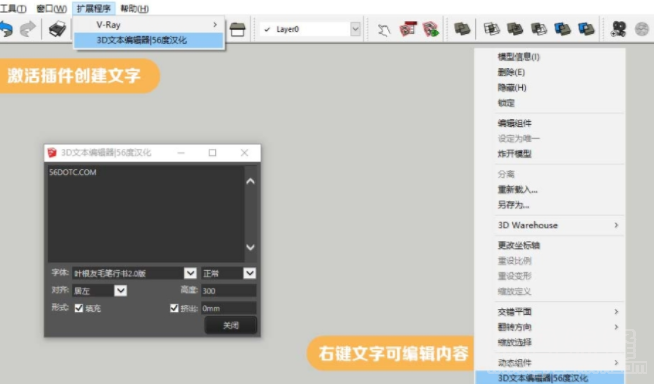Open the Component Options icon
Viewport: 655px width, 384px height.
pyautogui.click(x=408, y=29)
